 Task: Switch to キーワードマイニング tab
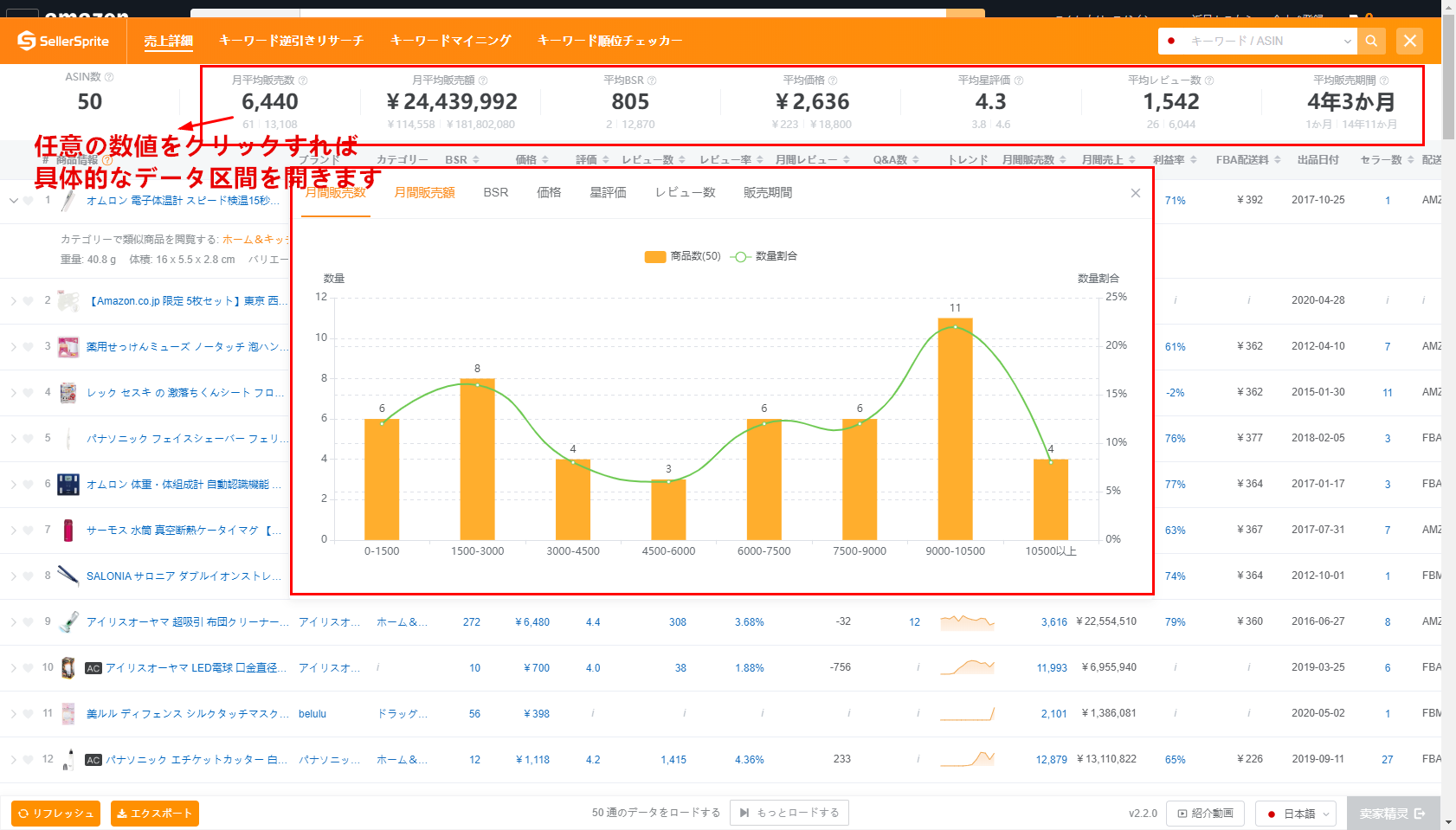pyautogui.click(x=450, y=41)
